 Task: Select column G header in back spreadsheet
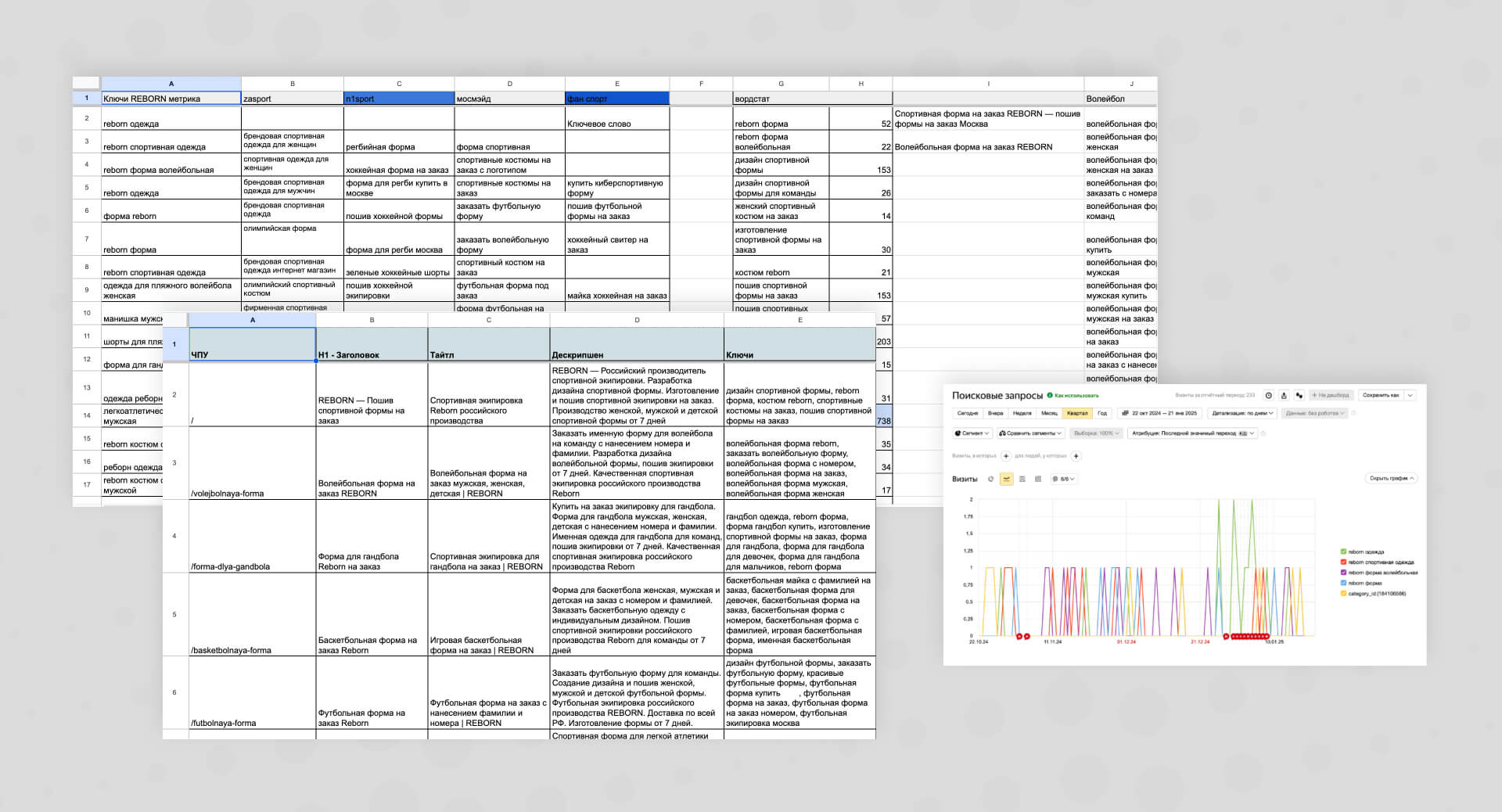coord(781,84)
